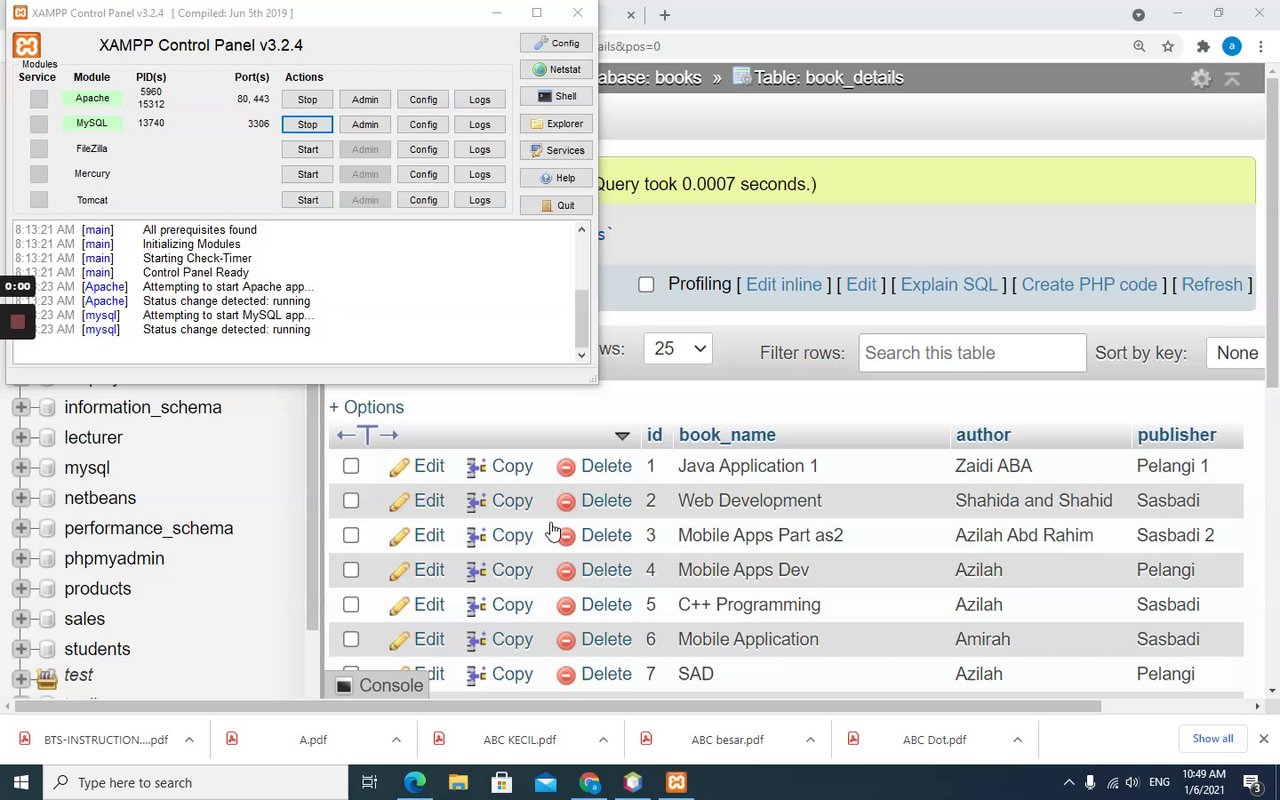The image size is (1280, 800).
Task: Expand the mysql database tree
Action: tap(20, 468)
